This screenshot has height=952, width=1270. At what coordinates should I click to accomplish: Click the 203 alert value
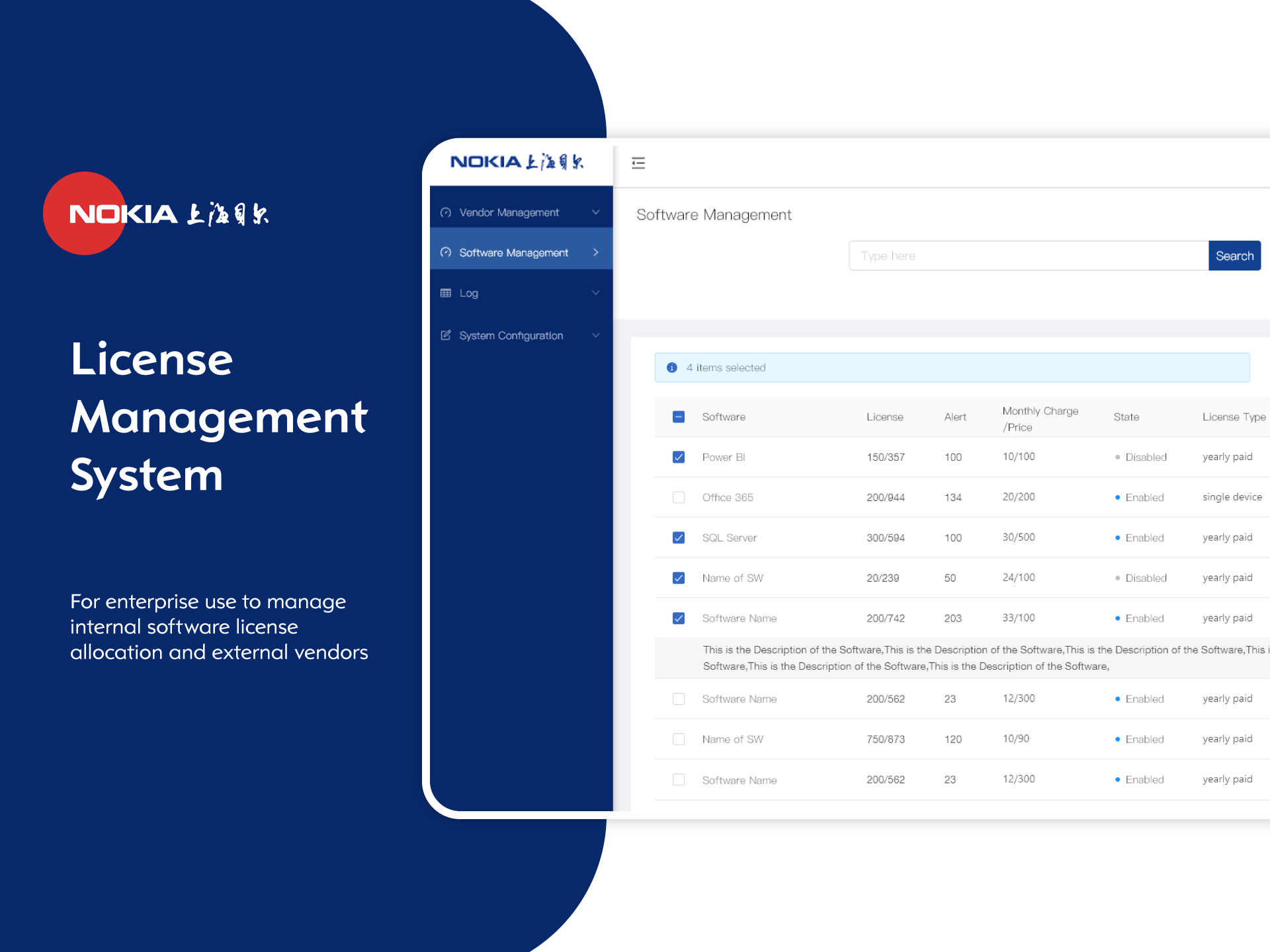click(x=953, y=618)
